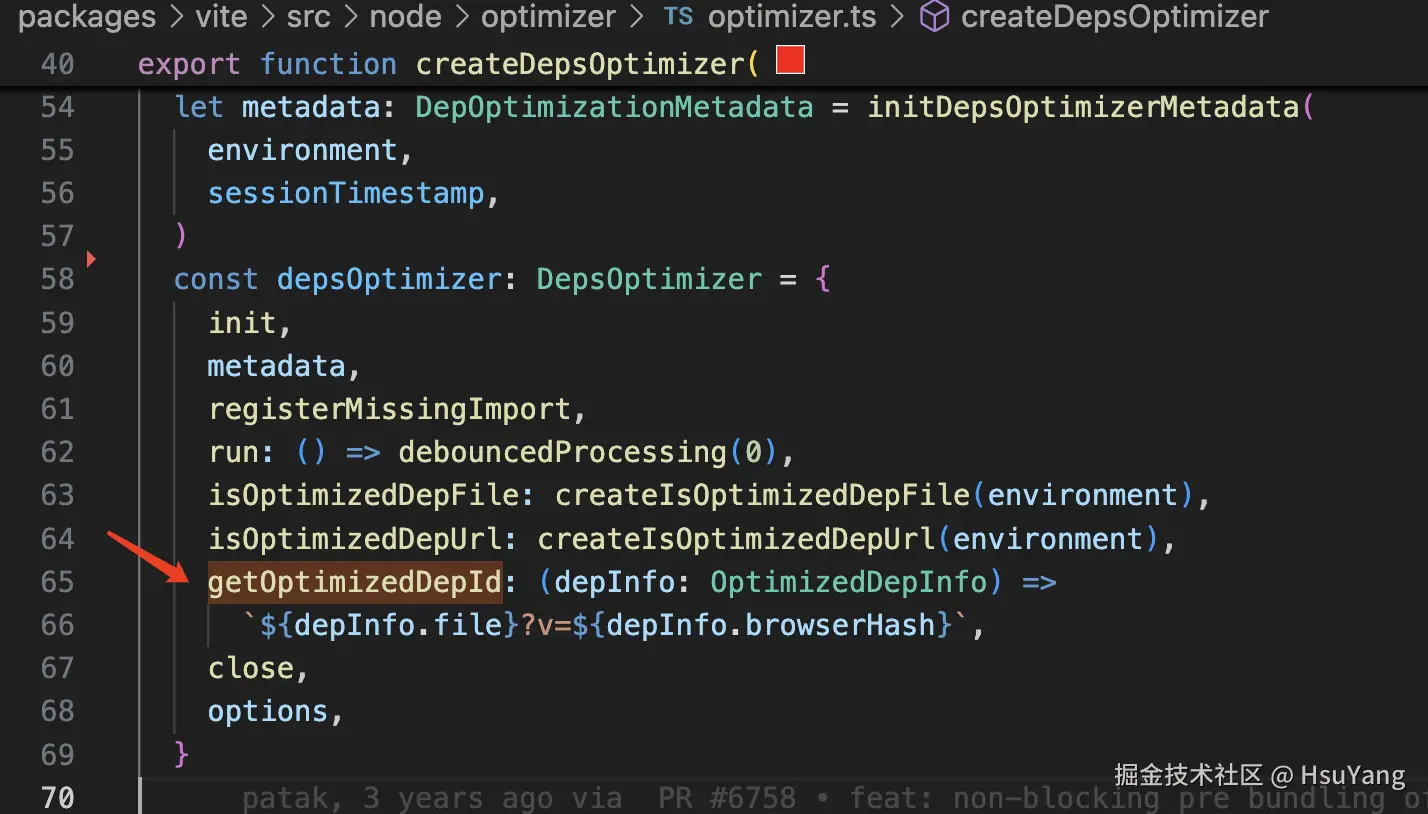This screenshot has width=1428, height=814.
Task: Click depInfo.browserHash in the template string
Action: 770,625
